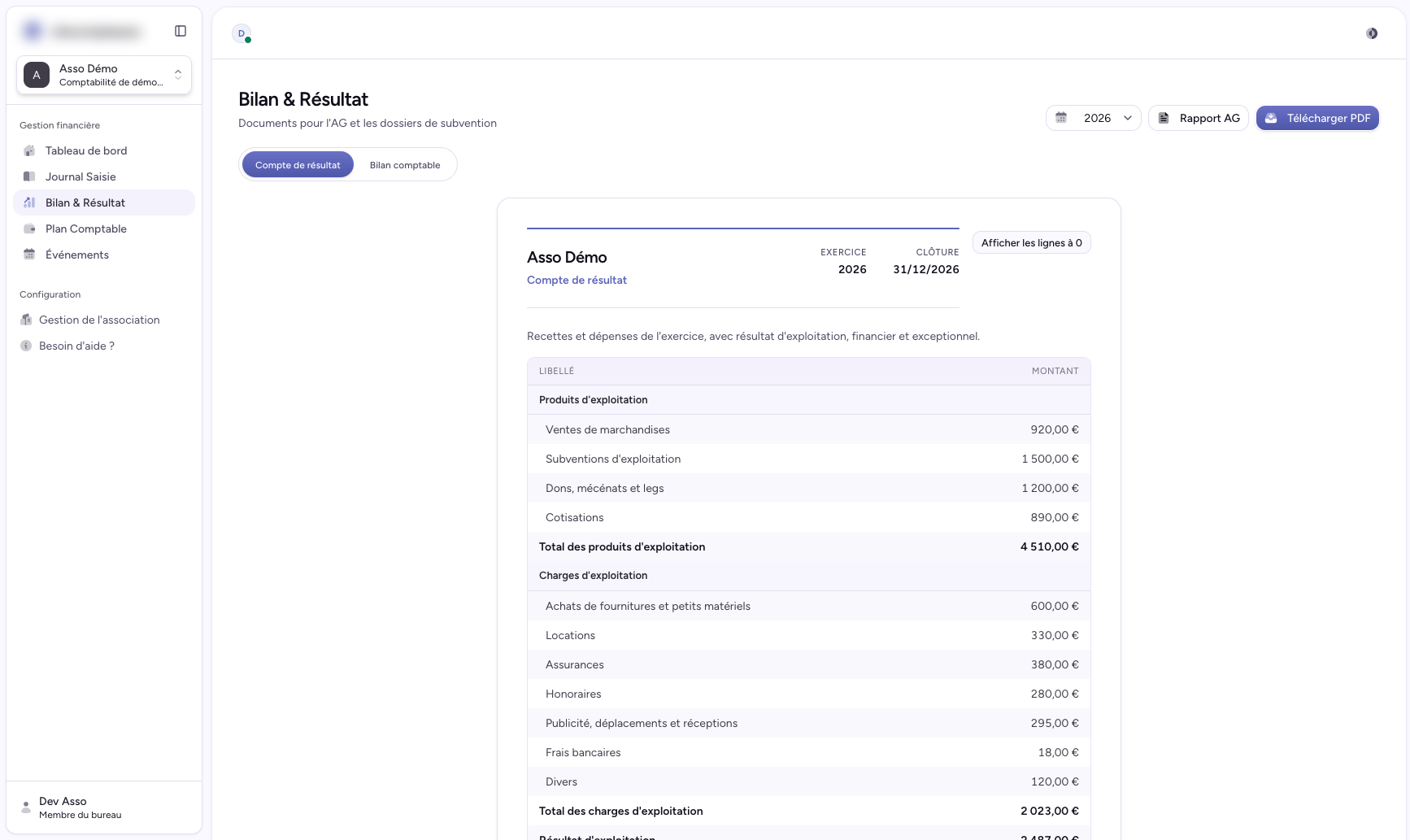Click the Rapport AG button
Viewport: 1410px width, 840px height.
[1199, 118]
